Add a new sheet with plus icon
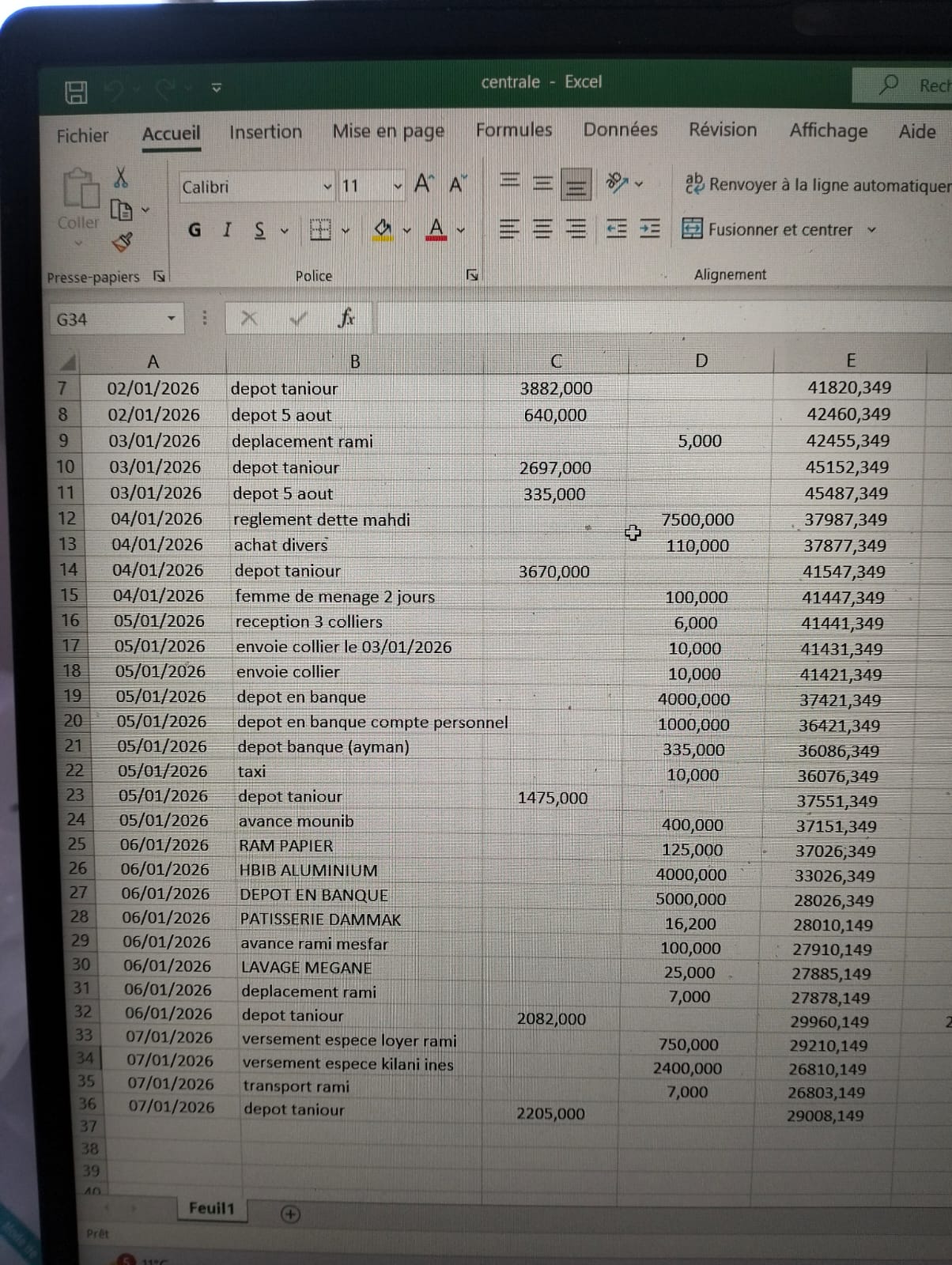Image resolution: width=952 pixels, height=1265 pixels. pyautogui.click(x=290, y=1214)
